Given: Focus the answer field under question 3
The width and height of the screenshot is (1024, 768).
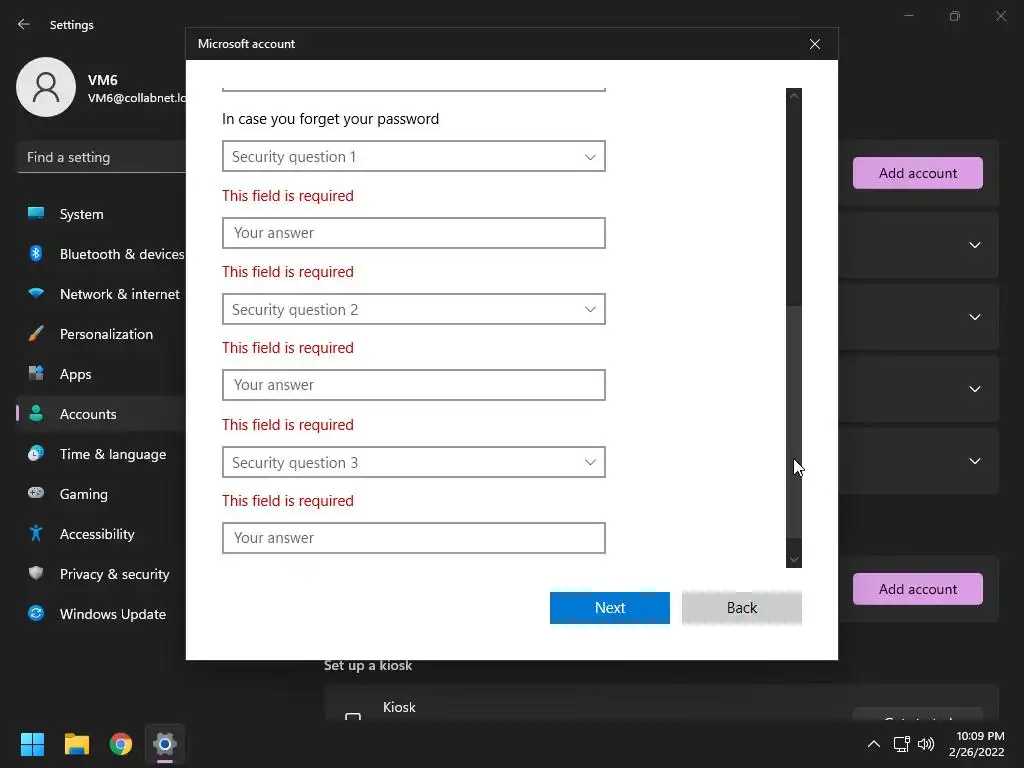Looking at the screenshot, I should pyautogui.click(x=413, y=537).
